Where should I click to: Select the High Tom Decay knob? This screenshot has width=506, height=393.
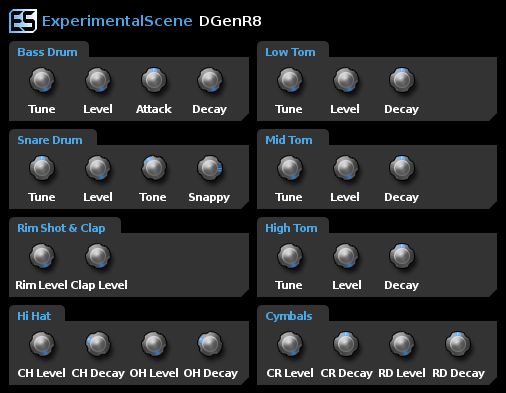coord(402,256)
